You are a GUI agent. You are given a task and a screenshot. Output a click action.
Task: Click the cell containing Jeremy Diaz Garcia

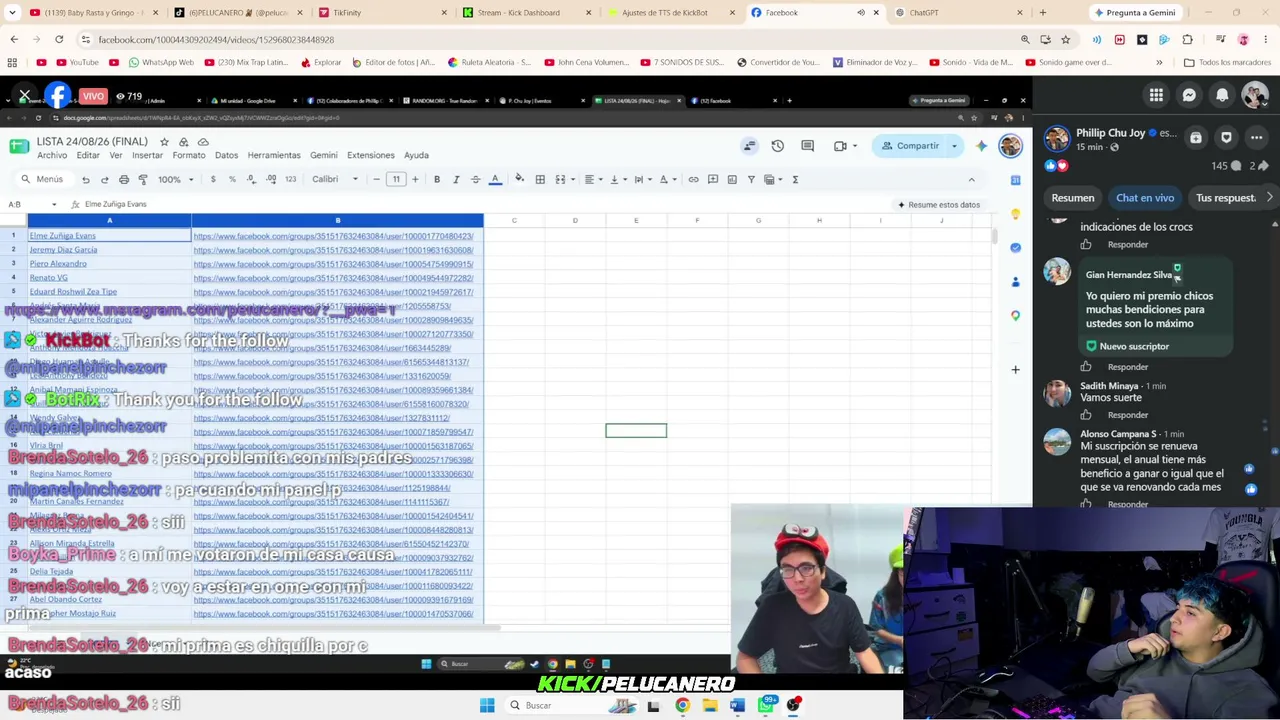click(109, 250)
